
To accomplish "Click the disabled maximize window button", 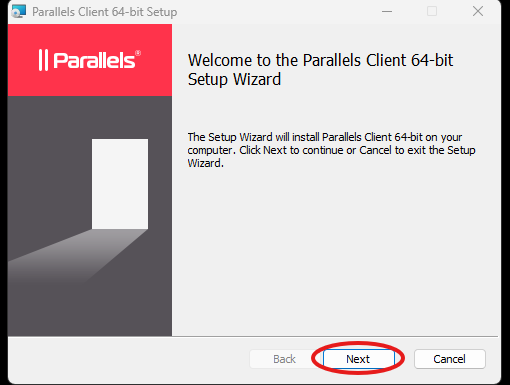I will [432, 11].
